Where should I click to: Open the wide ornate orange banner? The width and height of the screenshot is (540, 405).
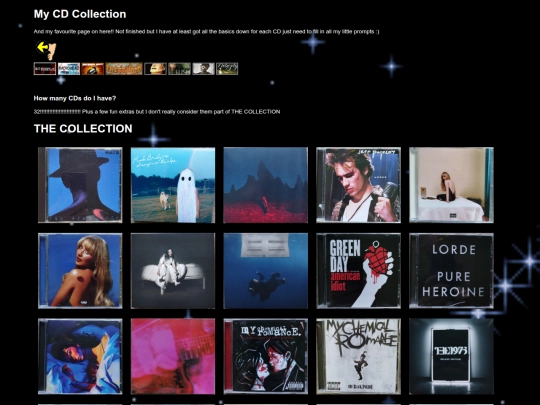[124, 69]
